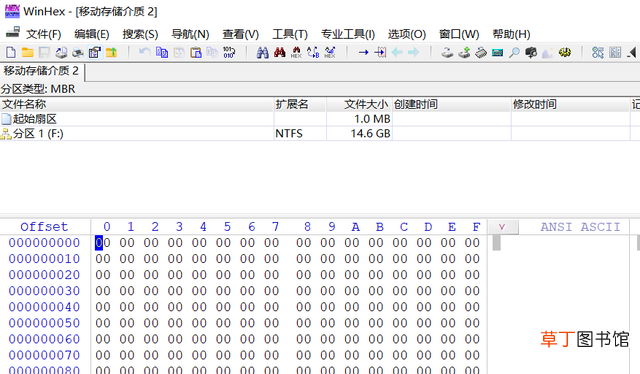Open the 编辑(E) menu
Image resolution: width=640 pixels, height=374 pixels.
pyautogui.click(x=92, y=34)
